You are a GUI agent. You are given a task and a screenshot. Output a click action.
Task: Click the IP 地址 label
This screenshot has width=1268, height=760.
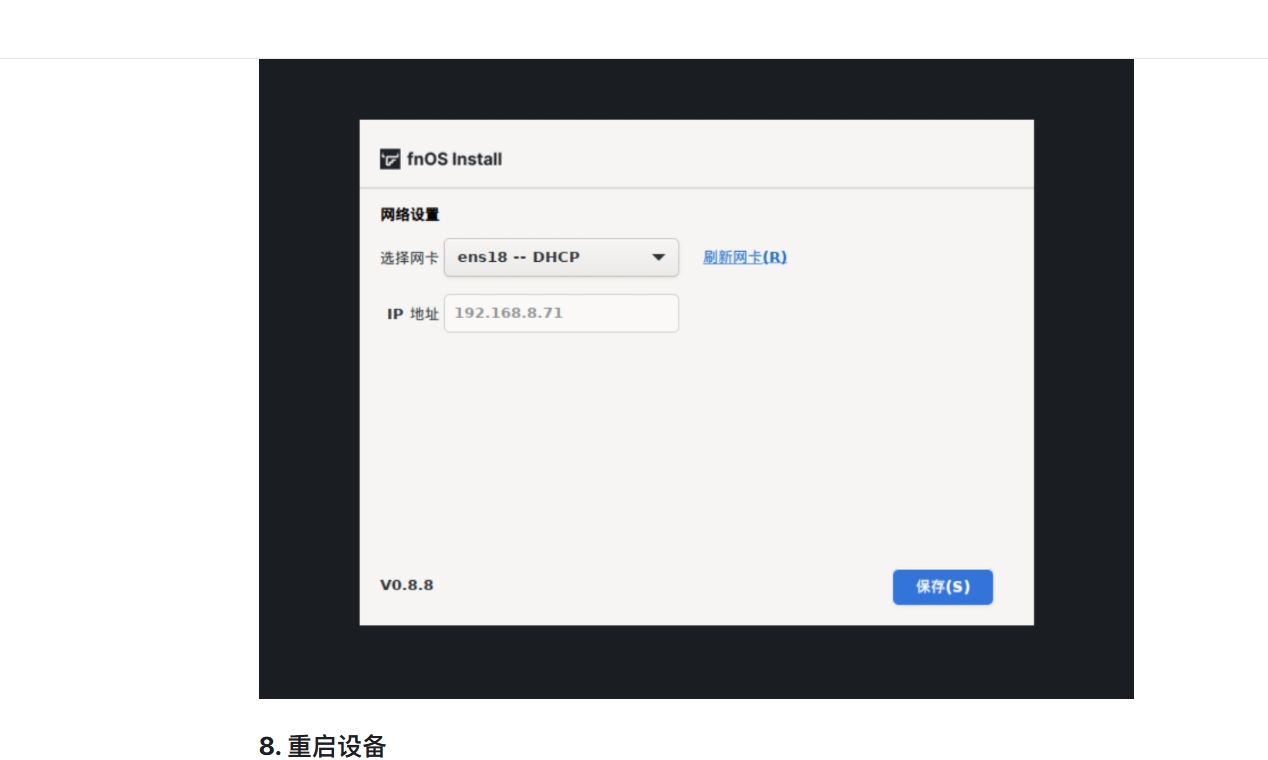tap(413, 314)
